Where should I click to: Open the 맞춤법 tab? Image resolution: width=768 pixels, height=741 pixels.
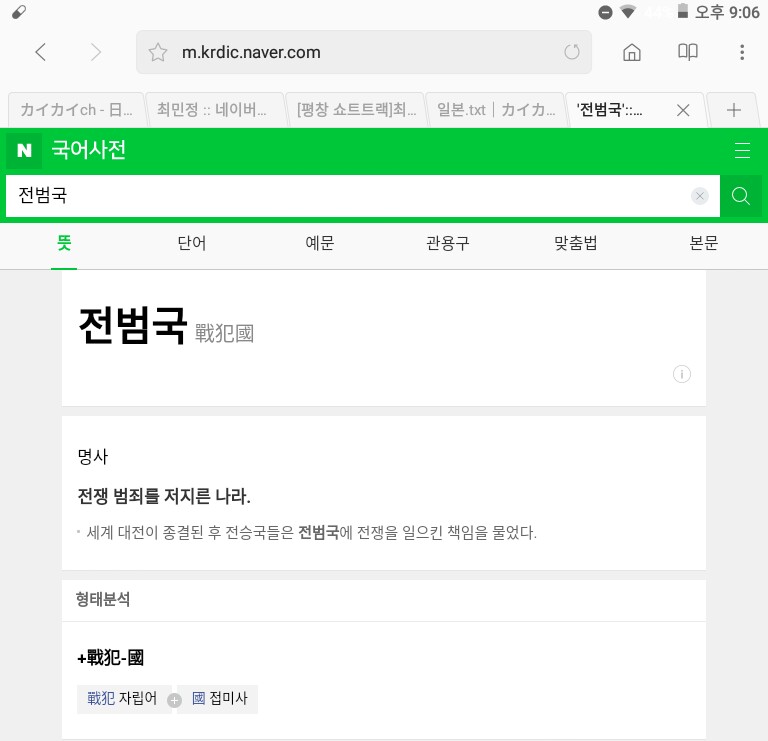coord(575,243)
